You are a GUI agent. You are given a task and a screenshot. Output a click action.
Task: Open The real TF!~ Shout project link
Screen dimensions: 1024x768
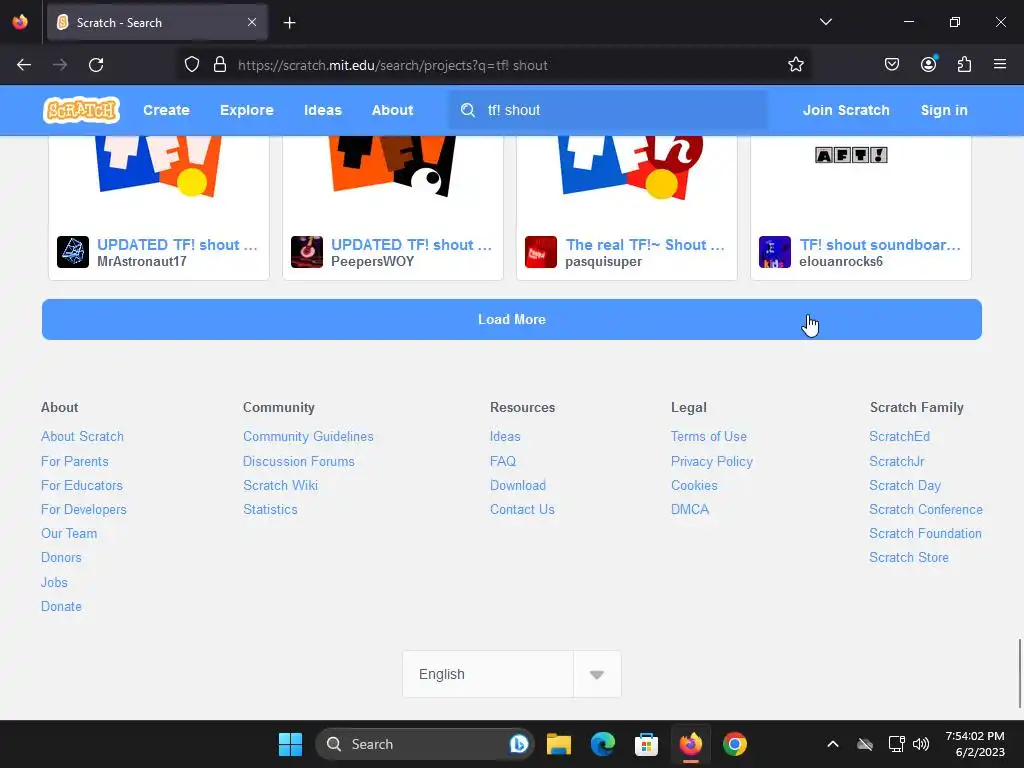(x=645, y=245)
